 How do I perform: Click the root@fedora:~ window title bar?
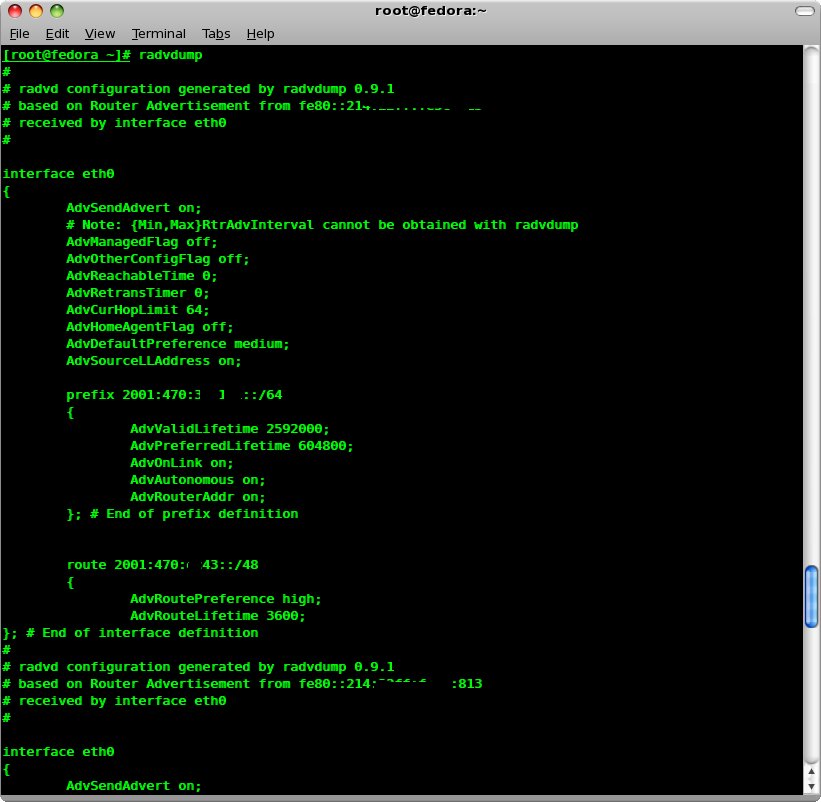[410, 11]
